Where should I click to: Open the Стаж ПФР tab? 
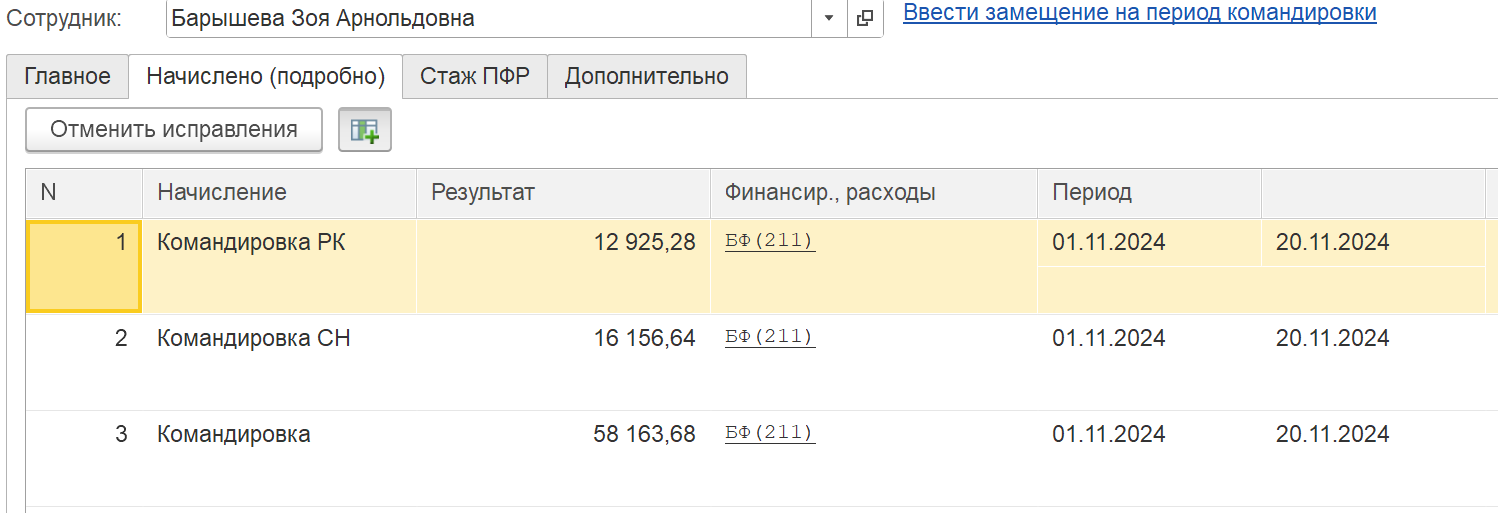[x=475, y=77]
